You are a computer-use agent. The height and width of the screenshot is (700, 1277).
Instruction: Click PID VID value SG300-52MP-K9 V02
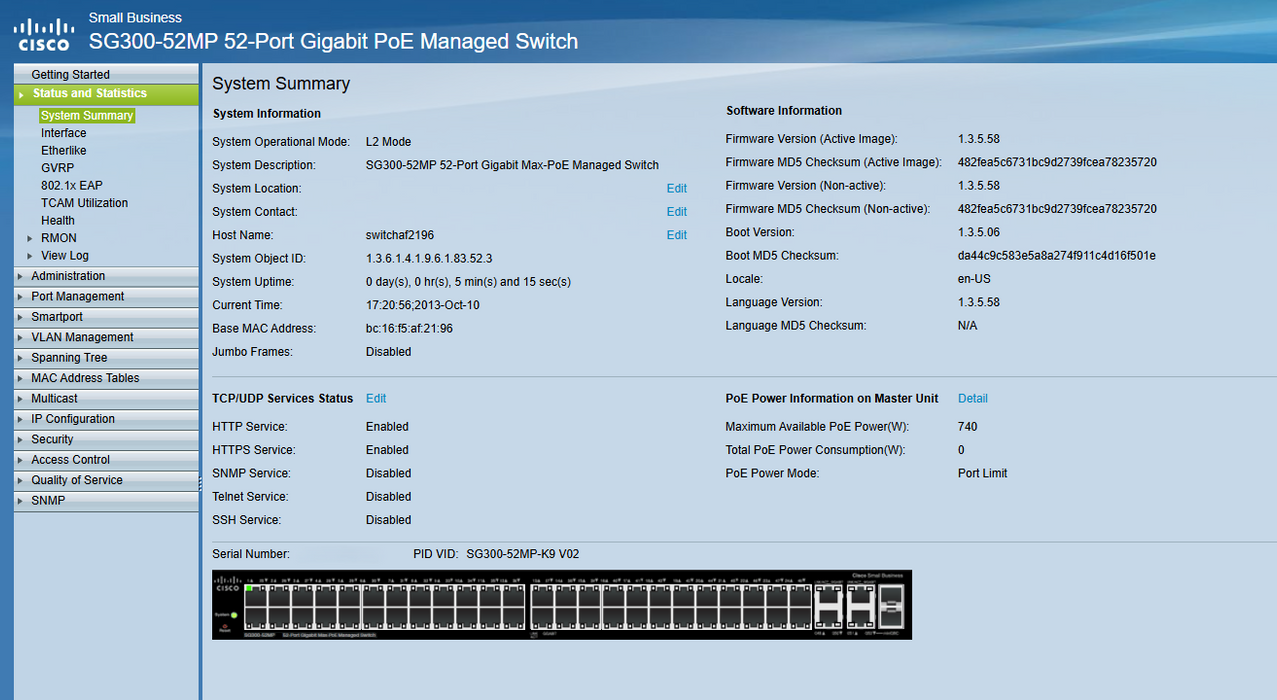[523, 553]
